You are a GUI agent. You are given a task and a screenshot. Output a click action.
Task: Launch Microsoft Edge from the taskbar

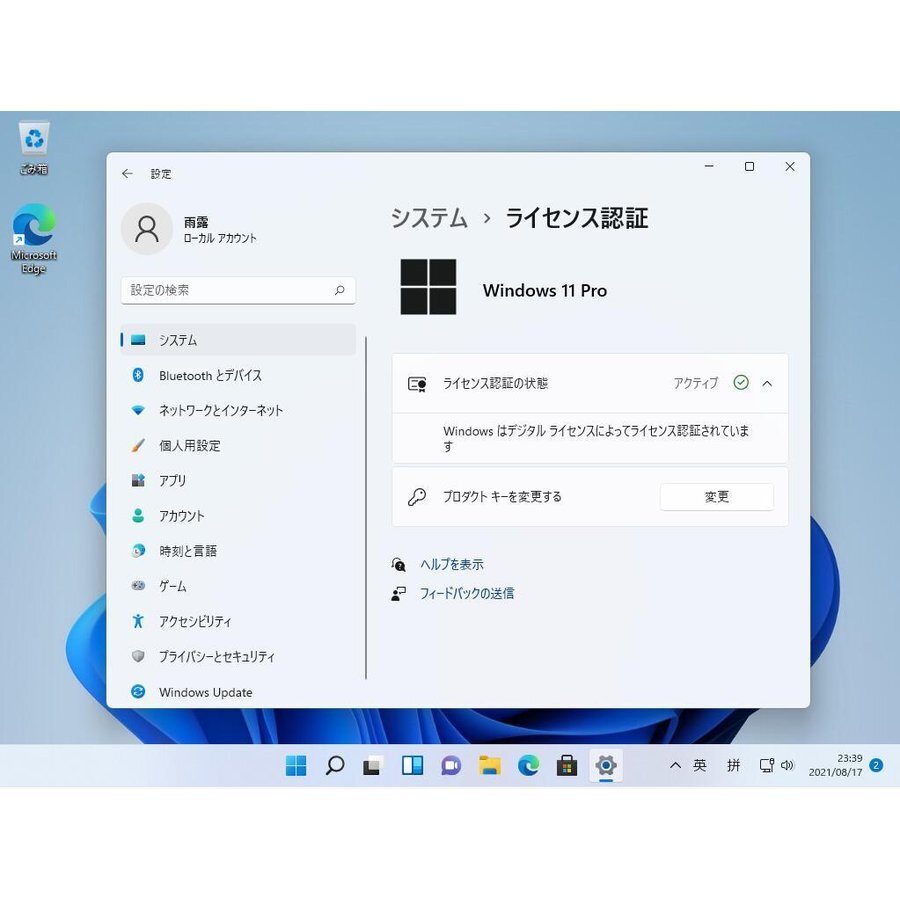click(528, 765)
